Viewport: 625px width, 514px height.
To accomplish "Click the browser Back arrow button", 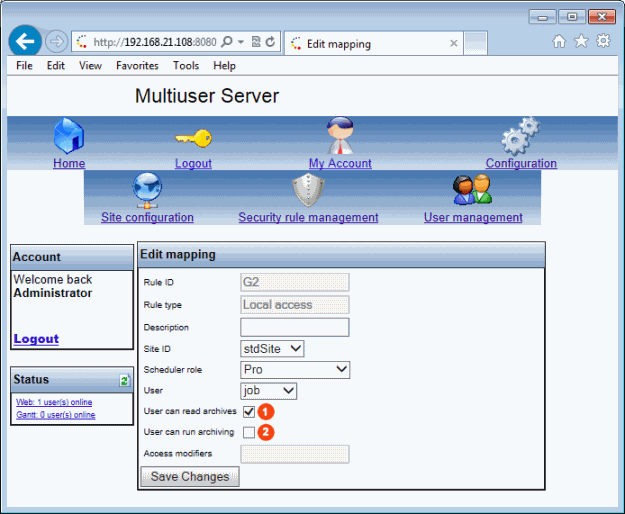I will (x=25, y=41).
